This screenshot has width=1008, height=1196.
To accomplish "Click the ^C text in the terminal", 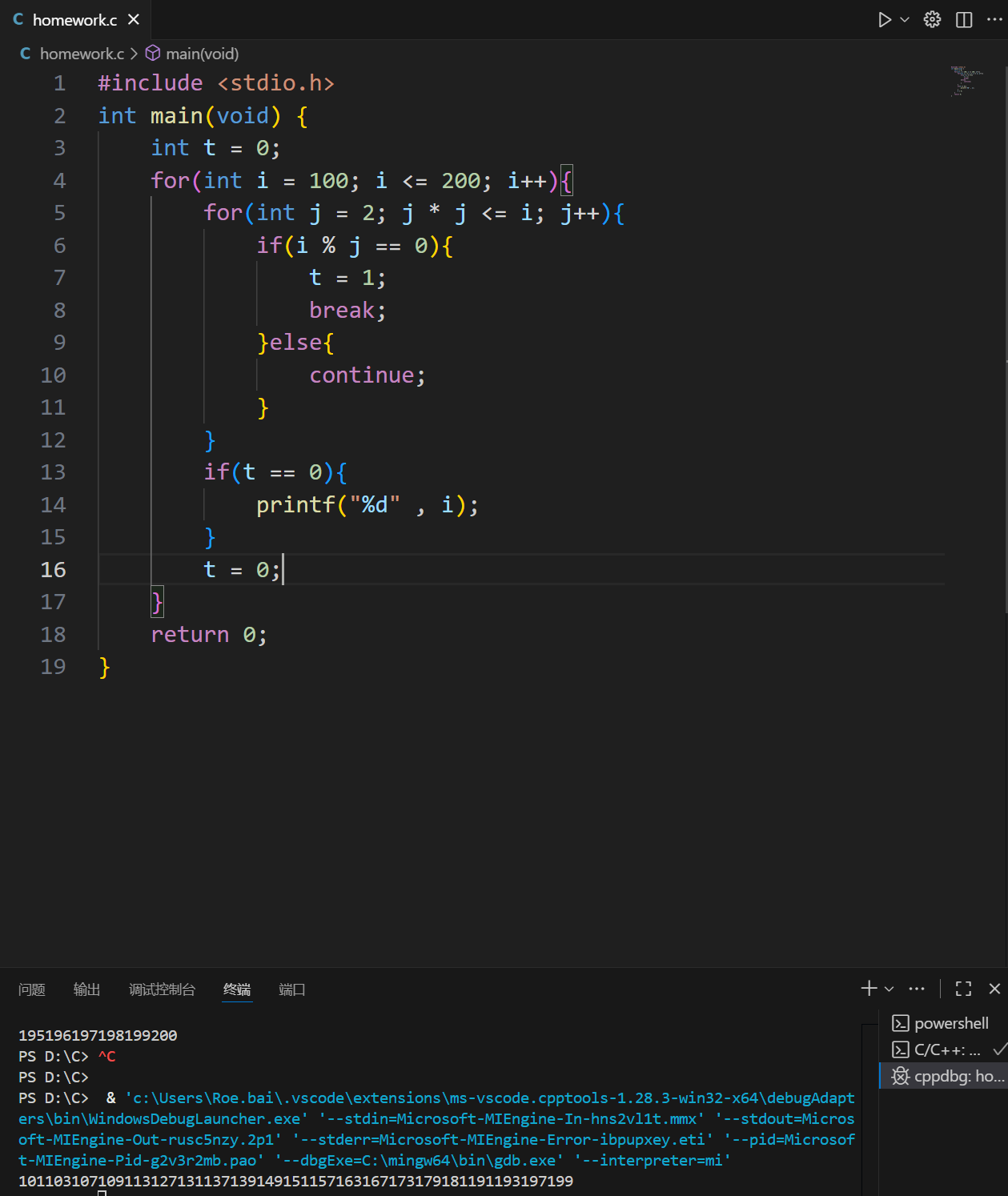I will click(106, 1056).
